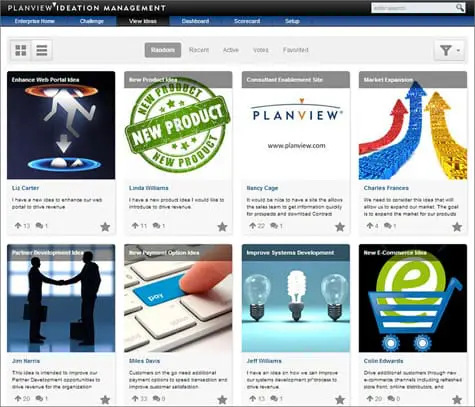
Task: Open the light bulbs Systems Development image
Action: tap(296, 298)
